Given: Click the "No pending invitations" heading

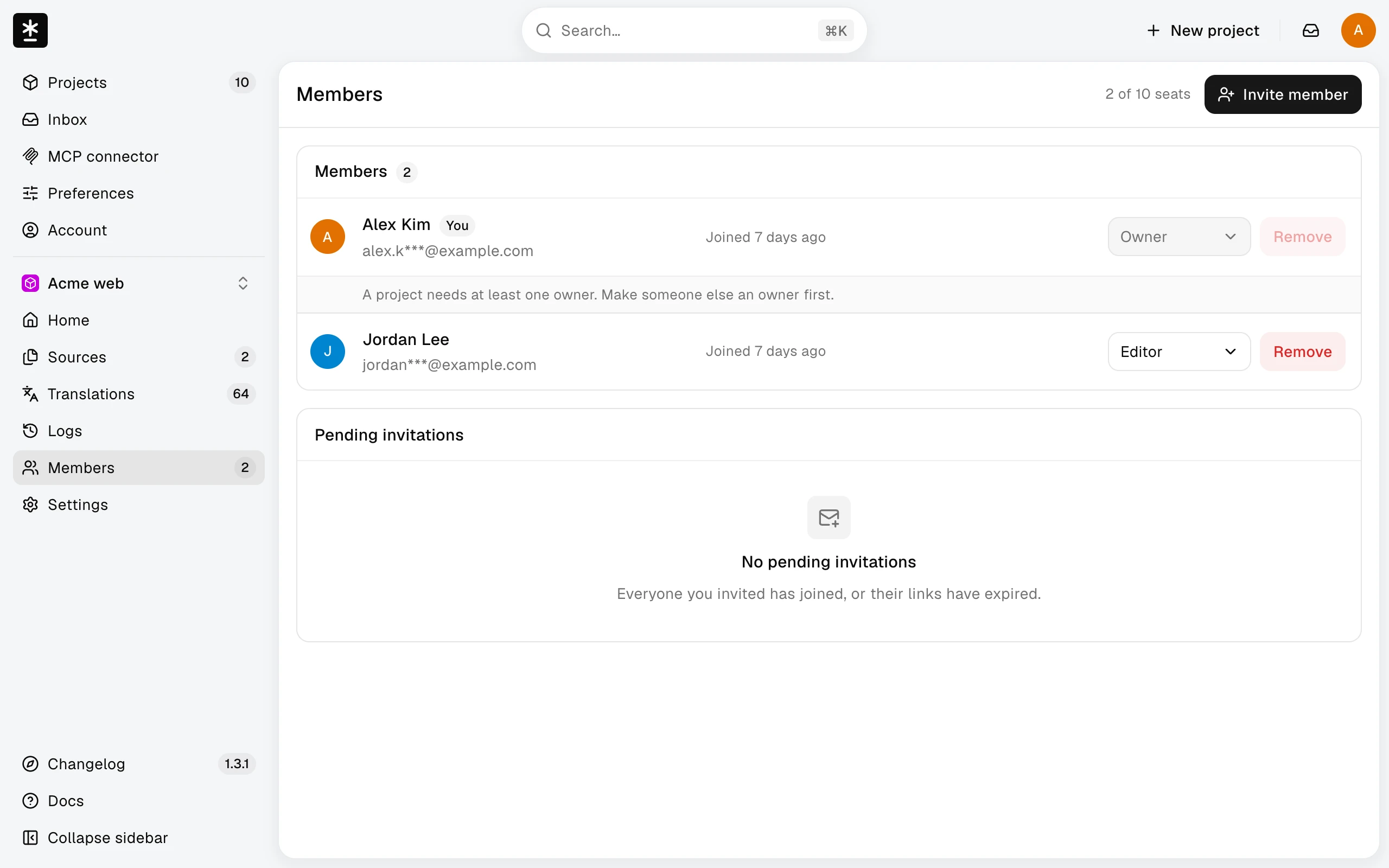Looking at the screenshot, I should point(829,562).
